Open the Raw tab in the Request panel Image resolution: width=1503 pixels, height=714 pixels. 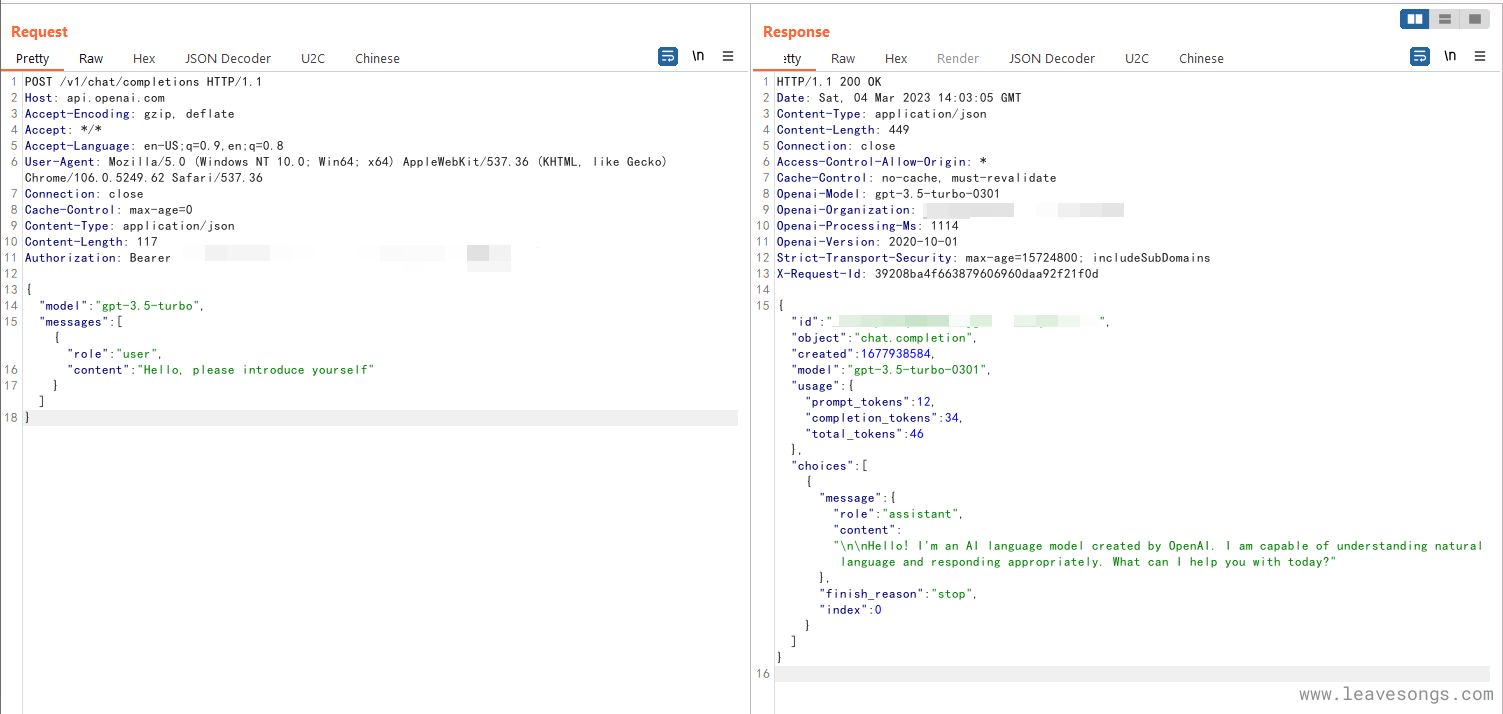click(91, 59)
